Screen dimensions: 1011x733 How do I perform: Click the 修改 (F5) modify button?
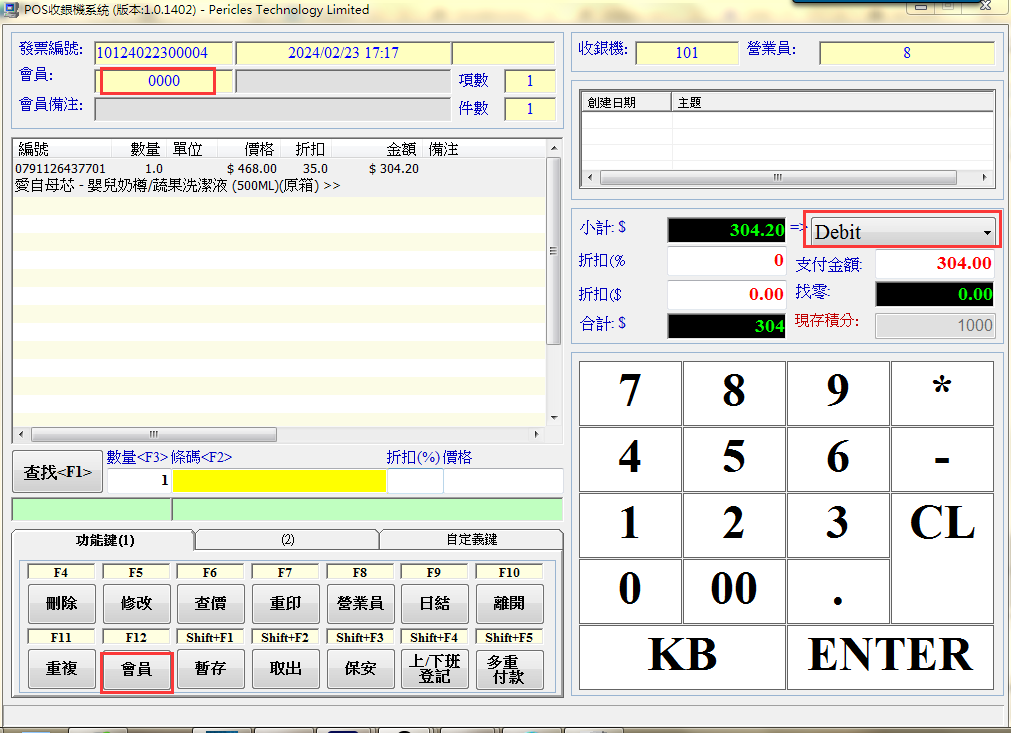point(136,603)
